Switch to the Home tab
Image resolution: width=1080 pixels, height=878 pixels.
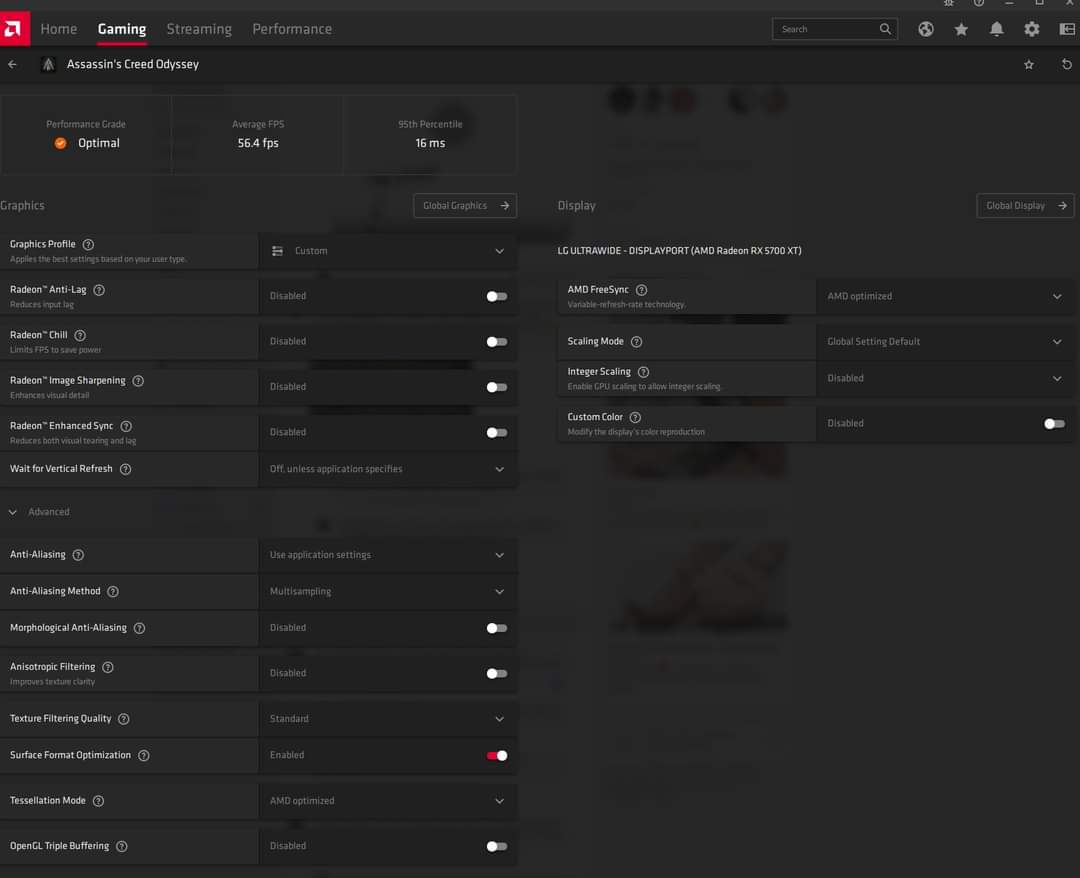[x=59, y=29]
